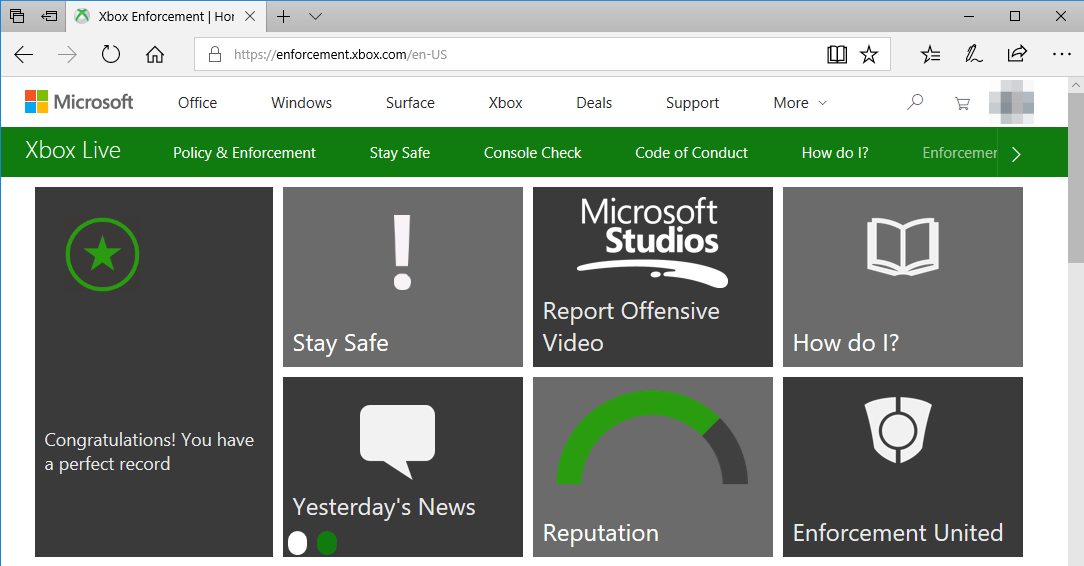Click the browser Forward arrow
The image size is (1084, 566).
(x=67, y=55)
